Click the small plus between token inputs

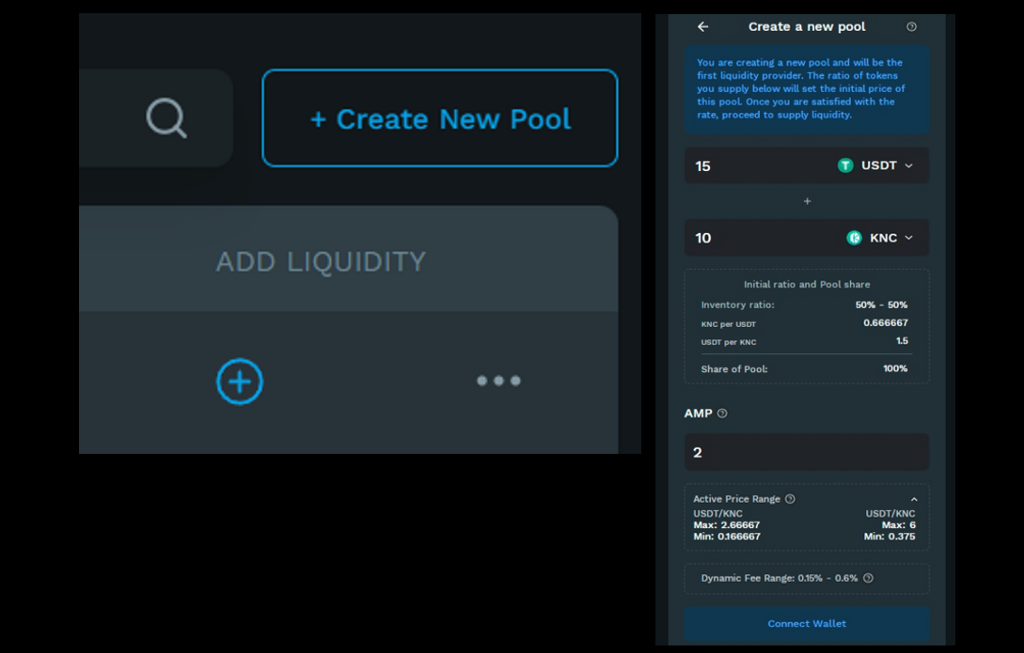[x=807, y=201]
